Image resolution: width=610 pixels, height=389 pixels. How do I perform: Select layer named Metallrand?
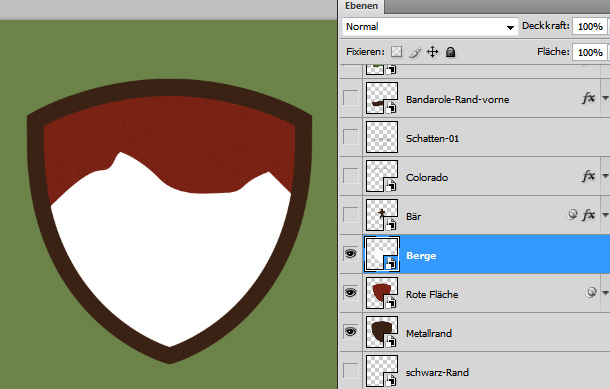[429, 333]
